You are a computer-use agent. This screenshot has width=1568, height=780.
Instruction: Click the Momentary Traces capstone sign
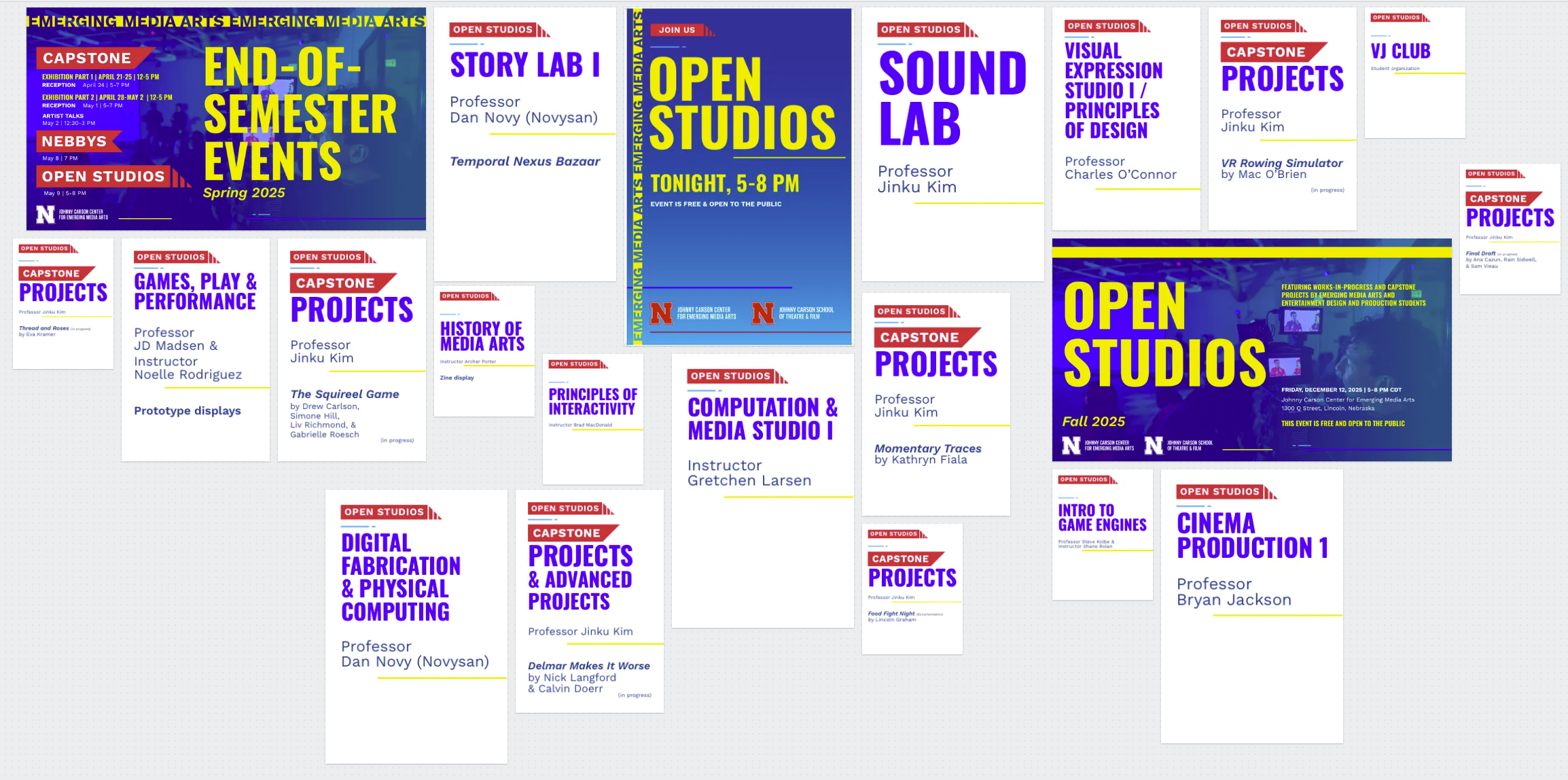tap(936, 404)
